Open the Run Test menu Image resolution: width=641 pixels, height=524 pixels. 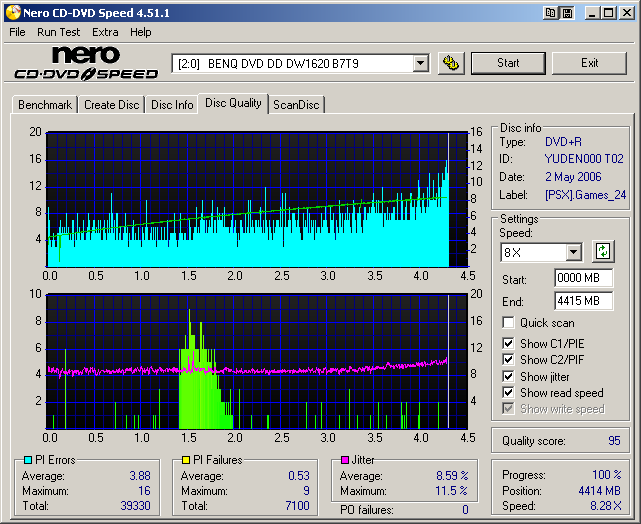[57, 32]
